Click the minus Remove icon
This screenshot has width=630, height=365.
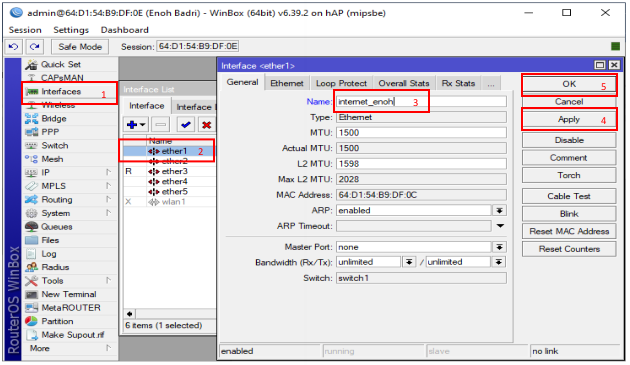click(161, 125)
